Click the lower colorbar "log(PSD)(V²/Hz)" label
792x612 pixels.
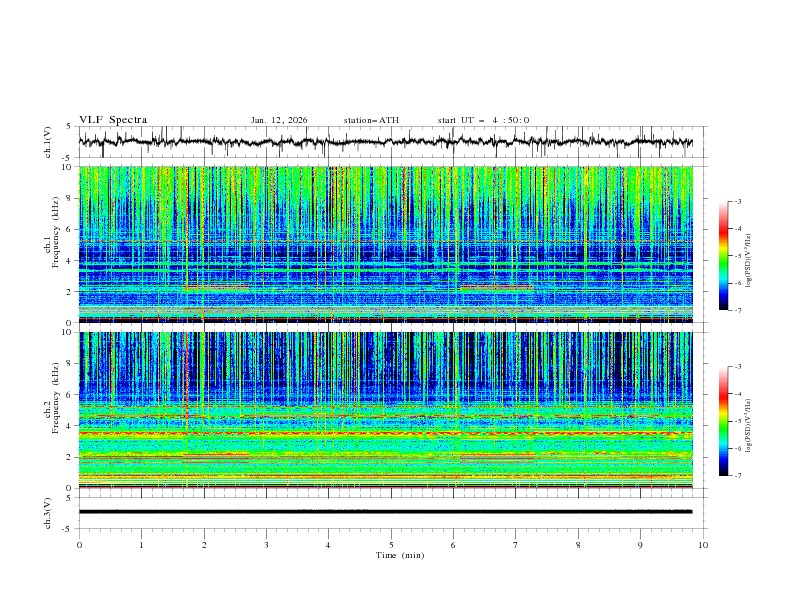click(x=749, y=426)
